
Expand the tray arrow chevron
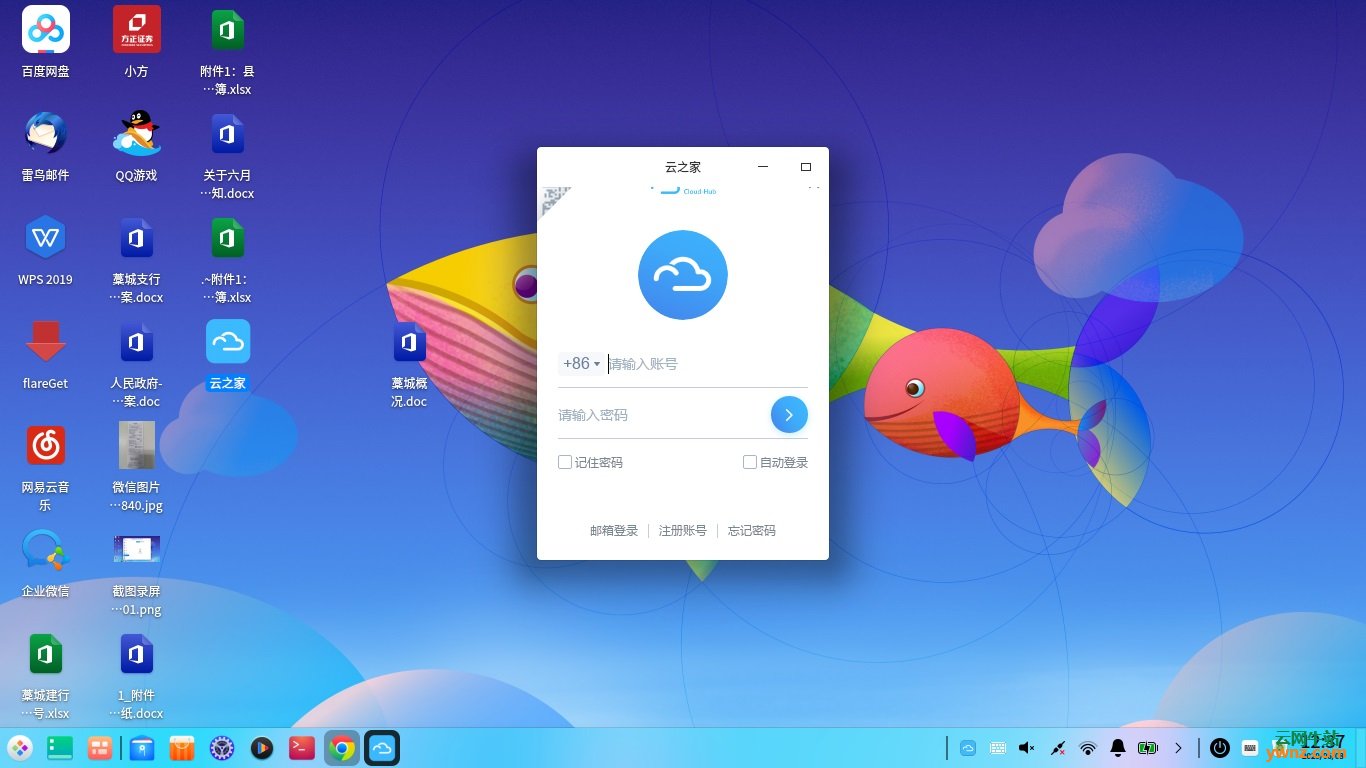point(1178,748)
